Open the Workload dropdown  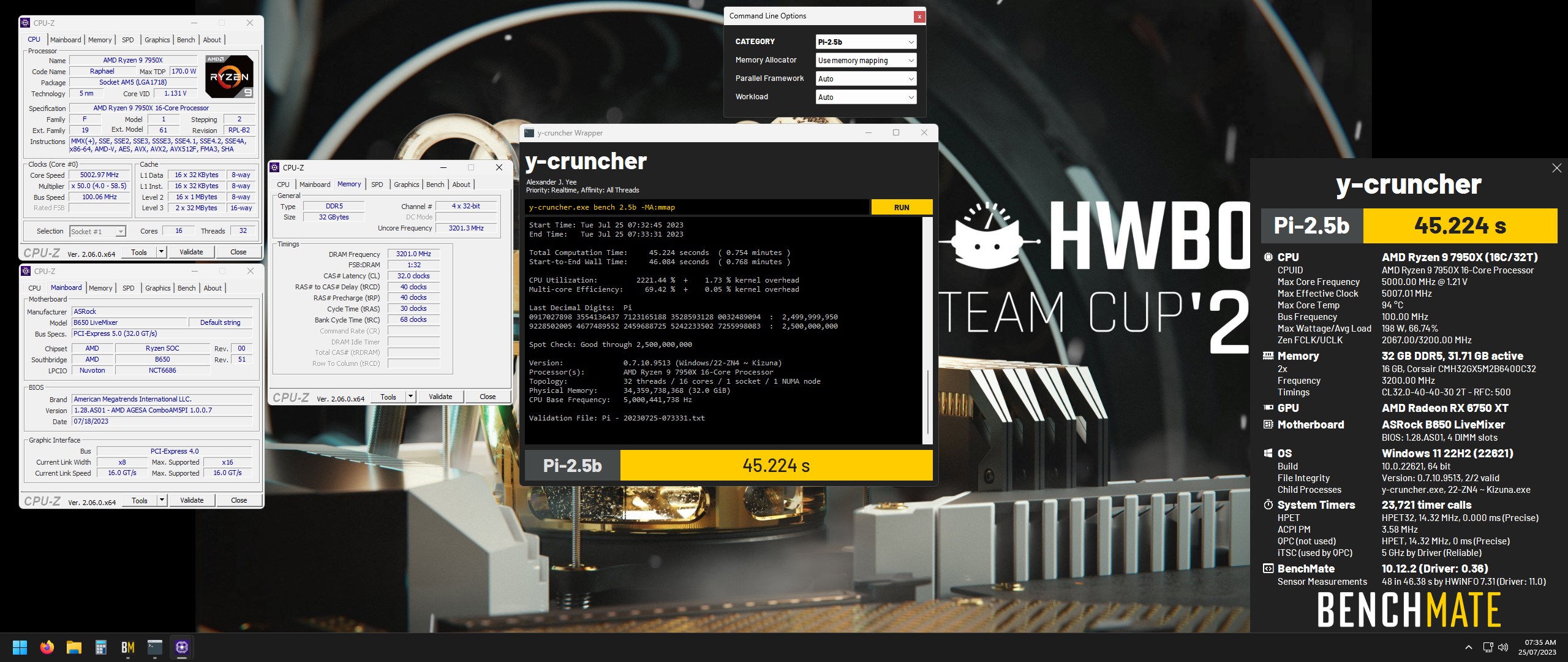click(x=865, y=97)
